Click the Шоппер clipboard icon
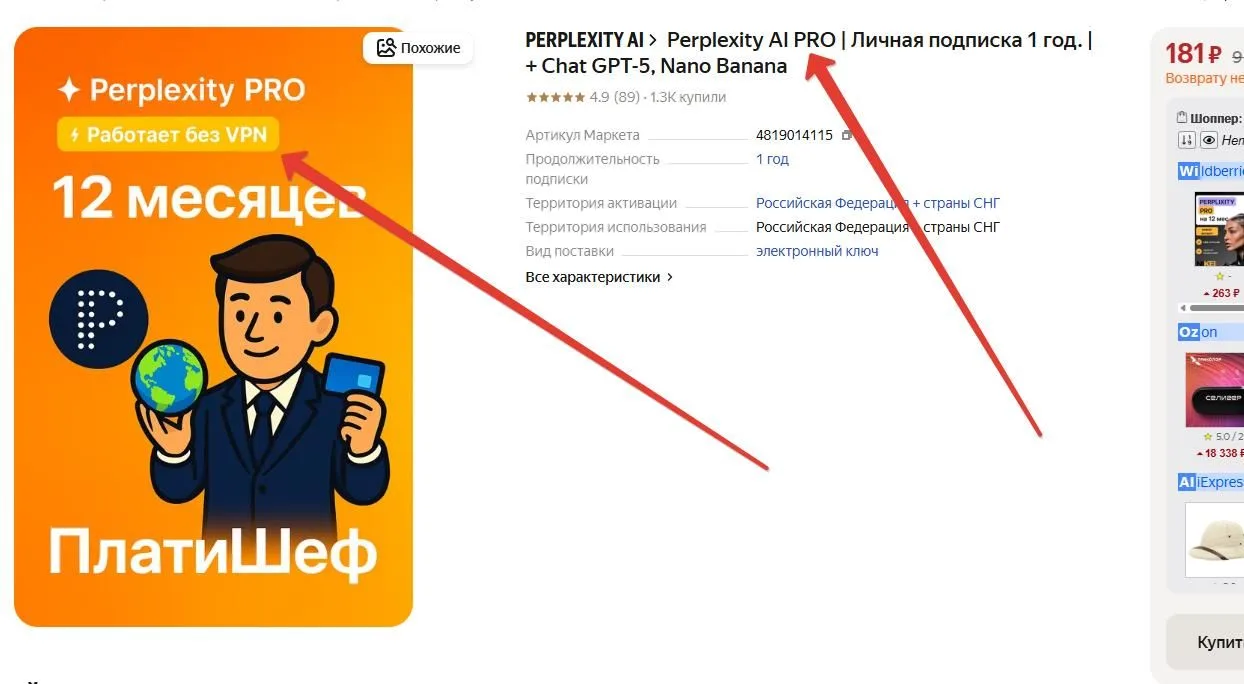This screenshot has height=684, width=1244. pyautogui.click(x=1182, y=118)
